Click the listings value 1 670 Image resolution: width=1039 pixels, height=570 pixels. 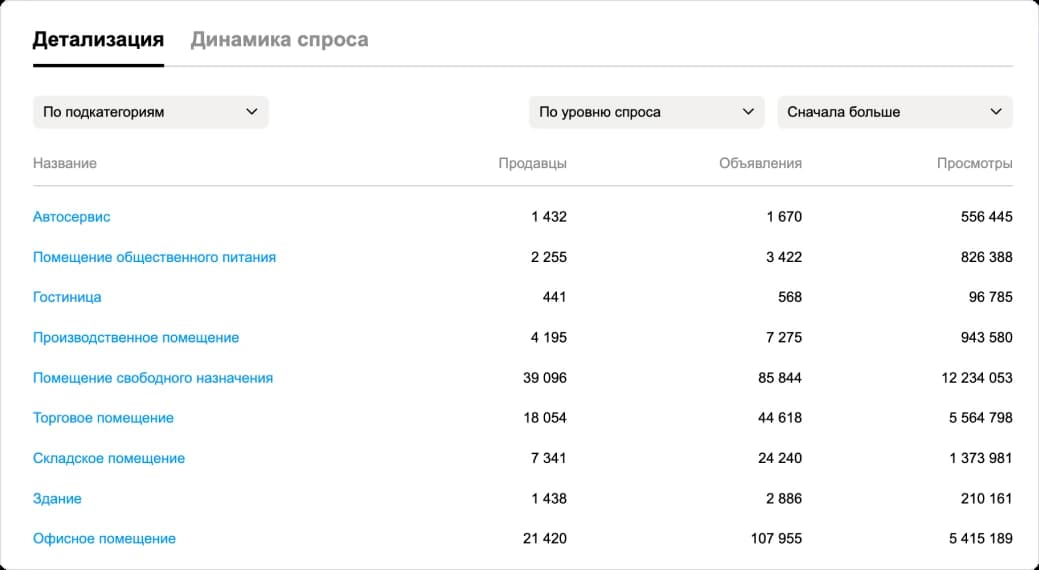click(785, 217)
